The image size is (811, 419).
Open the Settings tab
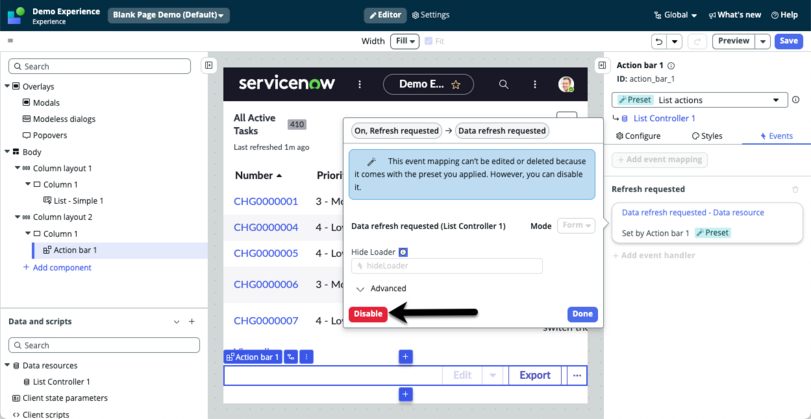[x=430, y=15]
